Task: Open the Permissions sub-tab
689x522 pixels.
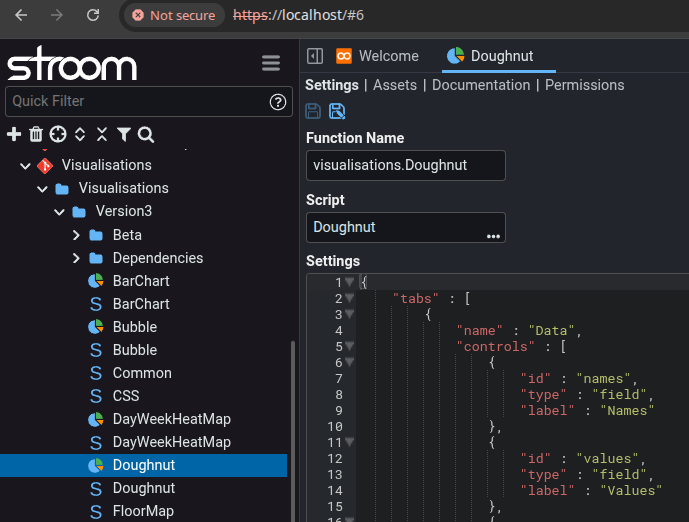Action: (x=584, y=85)
